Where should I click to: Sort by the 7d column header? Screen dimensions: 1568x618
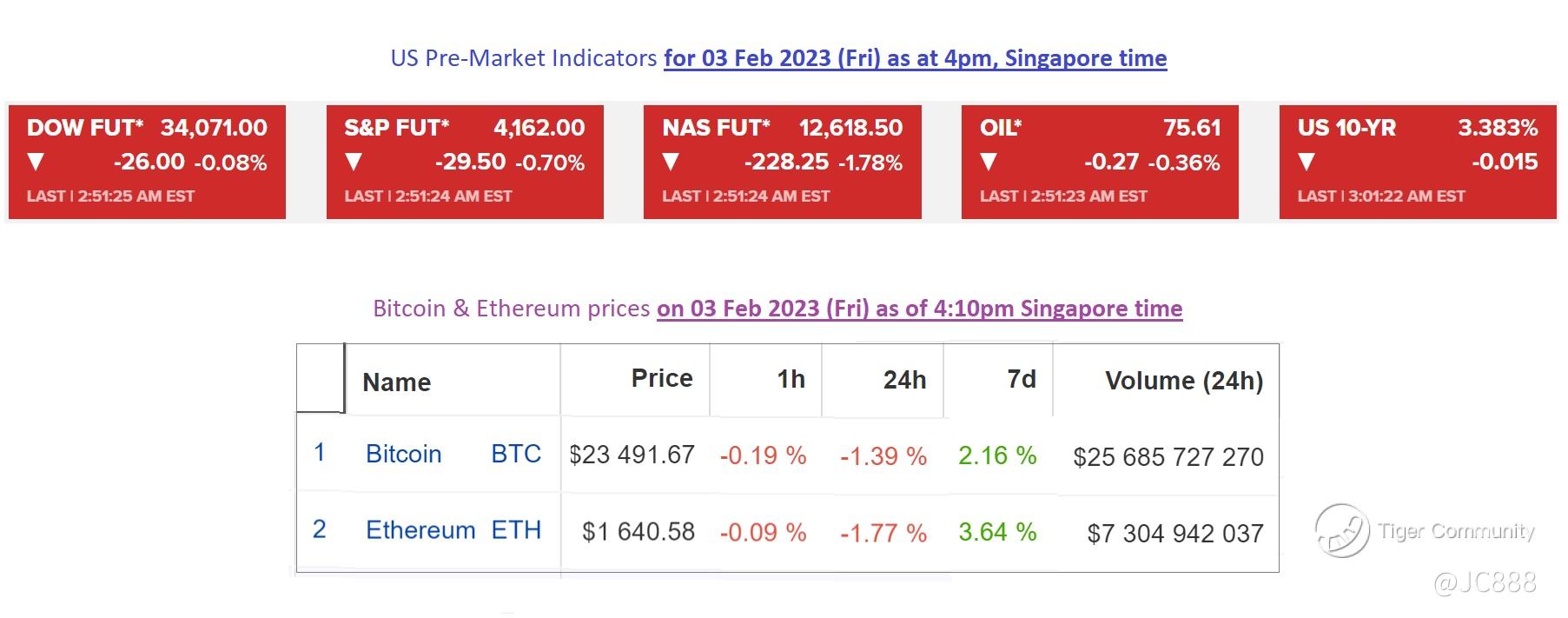tap(1021, 379)
